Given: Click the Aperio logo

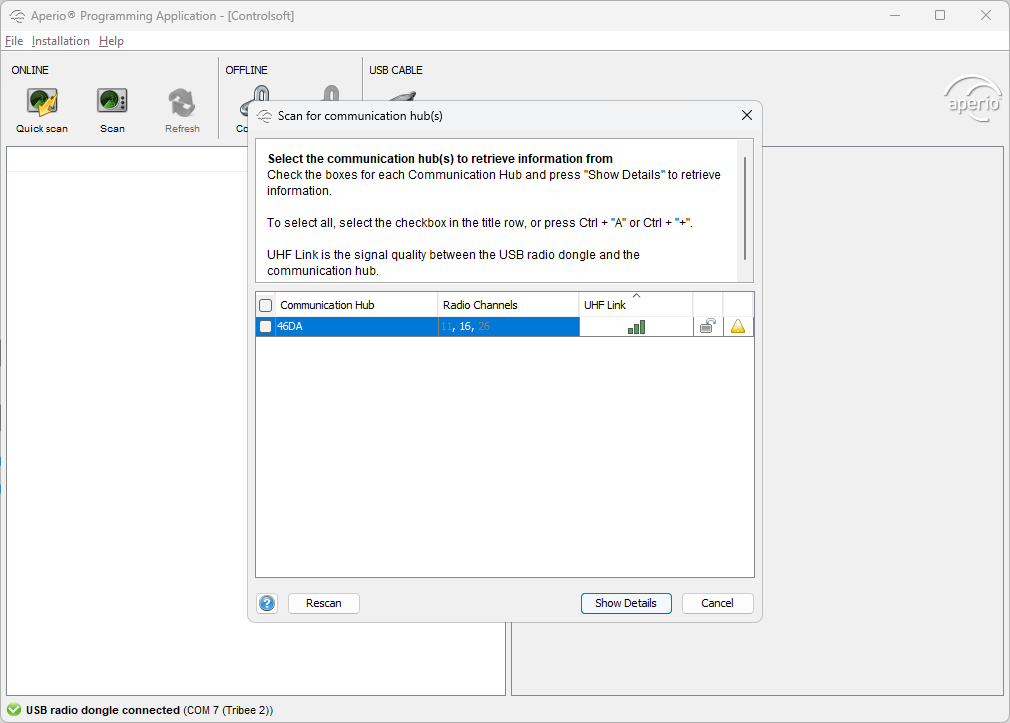Looking at the screenshot, I should tap(973, 99).
